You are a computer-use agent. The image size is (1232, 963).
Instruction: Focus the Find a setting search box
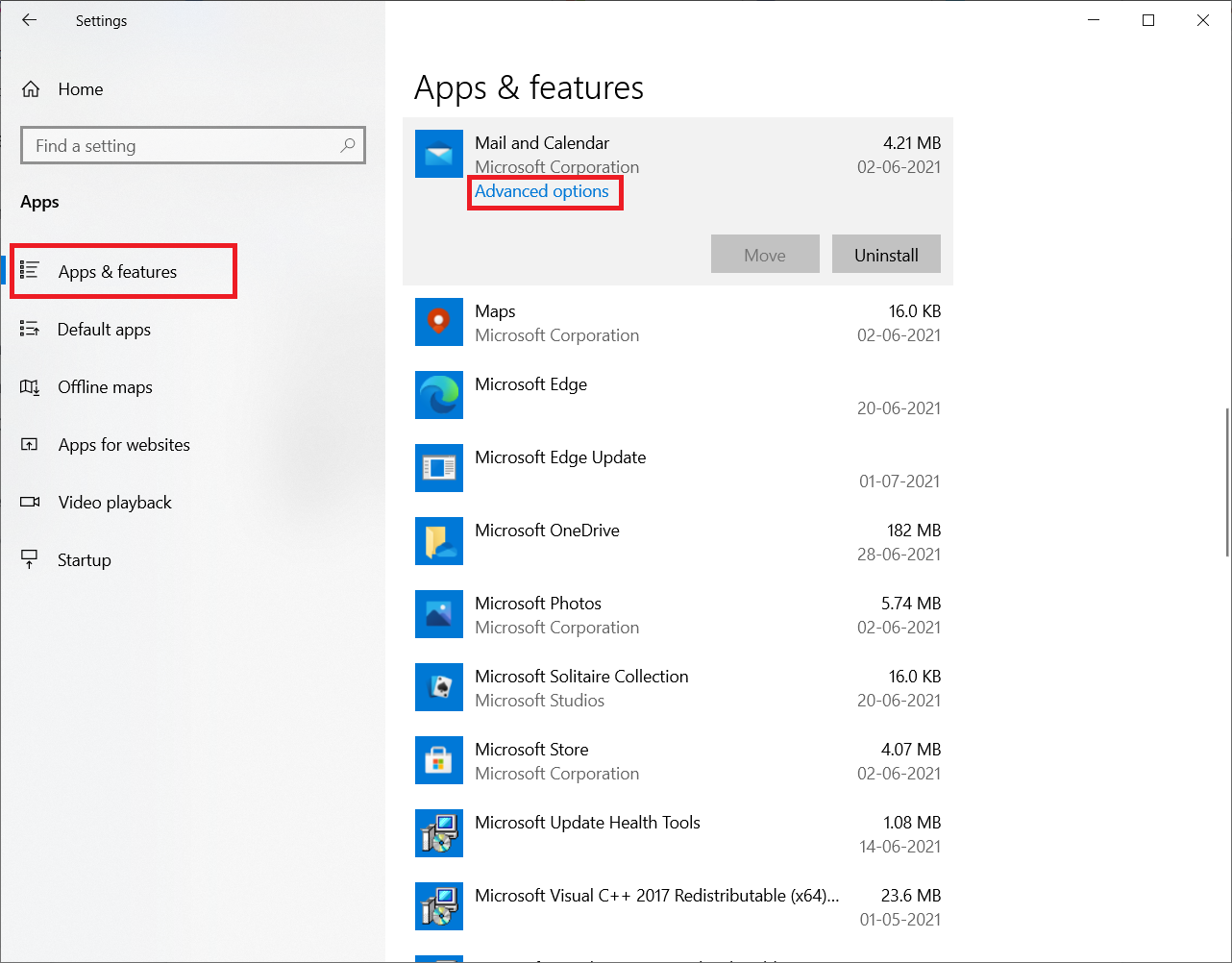(x=193, y=146)
